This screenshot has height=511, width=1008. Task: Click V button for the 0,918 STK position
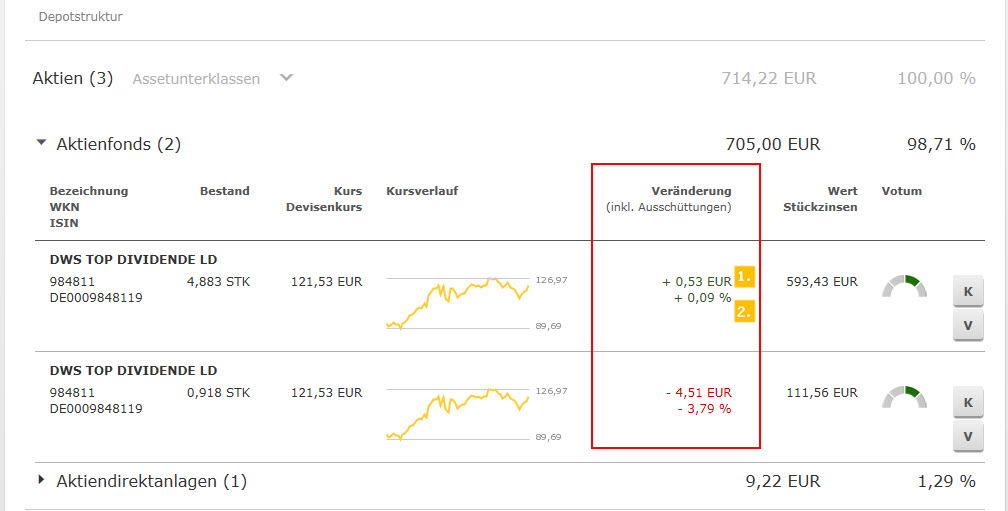click(967, 436)
